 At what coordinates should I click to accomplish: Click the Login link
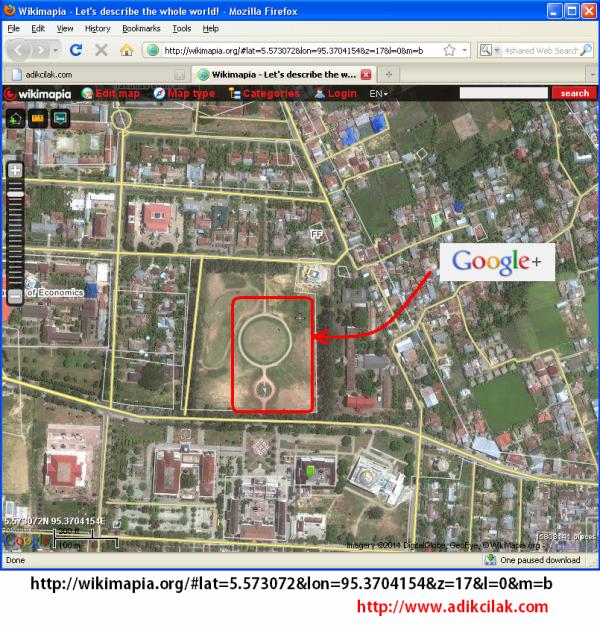[x=336, y=93]
